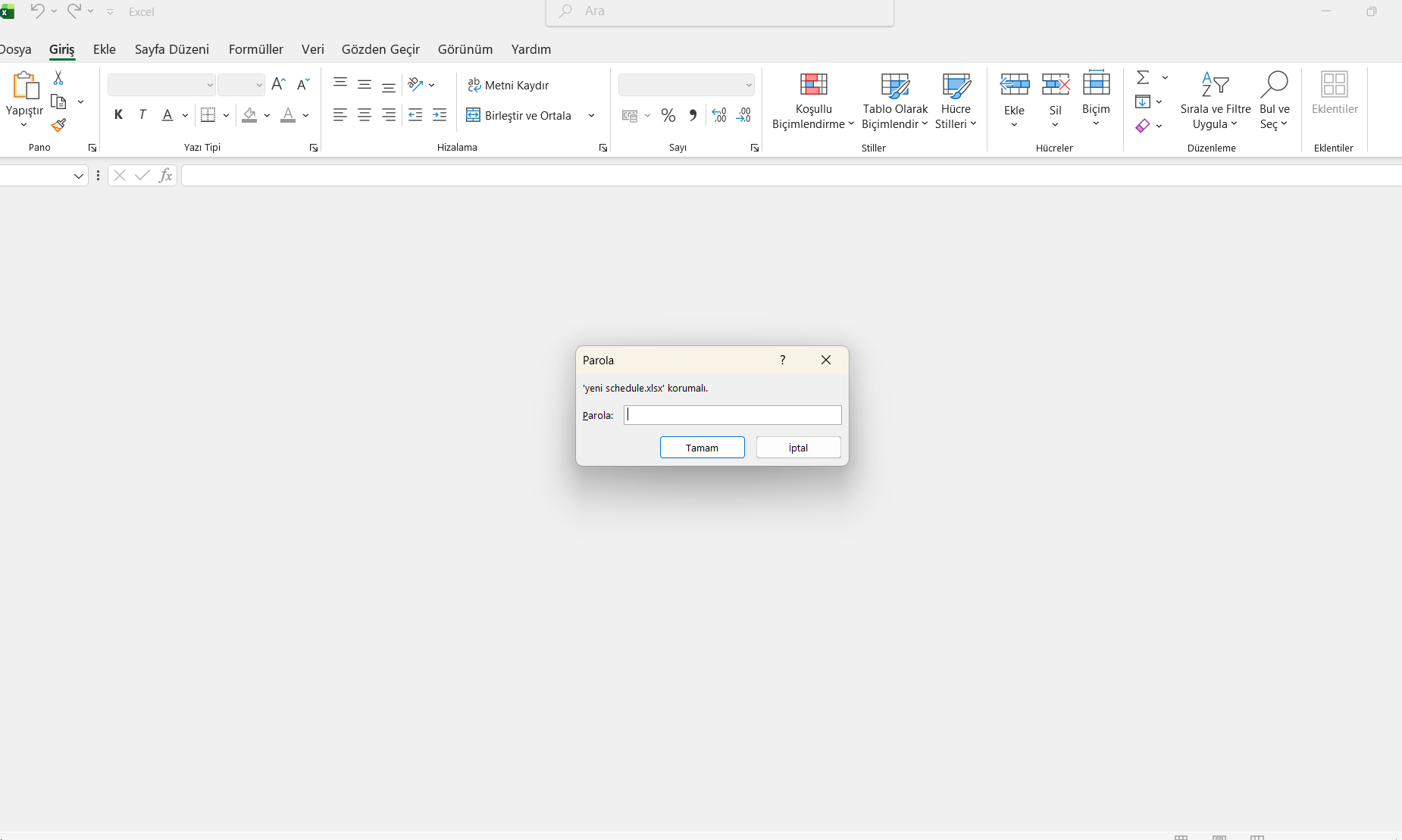Open Hücre Stilleri gallery

point(956,101)
